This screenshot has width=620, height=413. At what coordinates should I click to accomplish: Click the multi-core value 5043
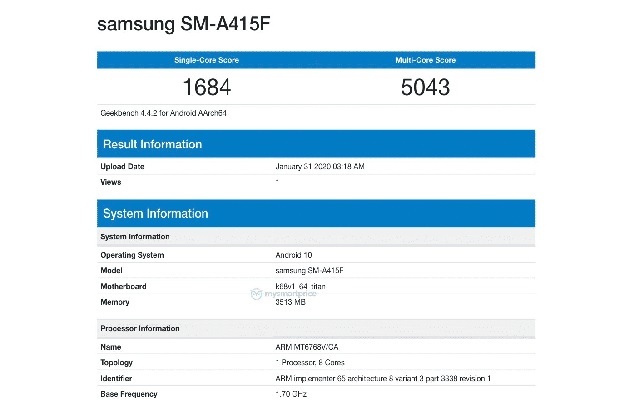click(425, 87)
